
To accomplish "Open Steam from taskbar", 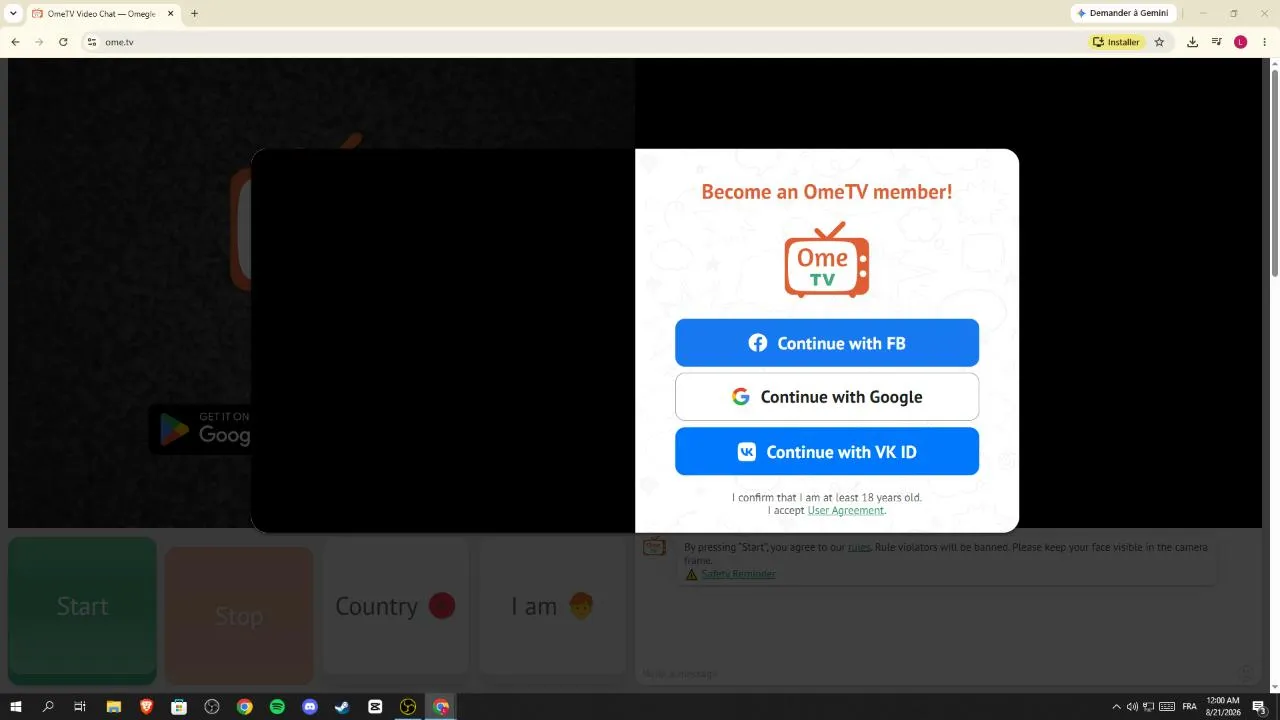I will click(342, 706).
